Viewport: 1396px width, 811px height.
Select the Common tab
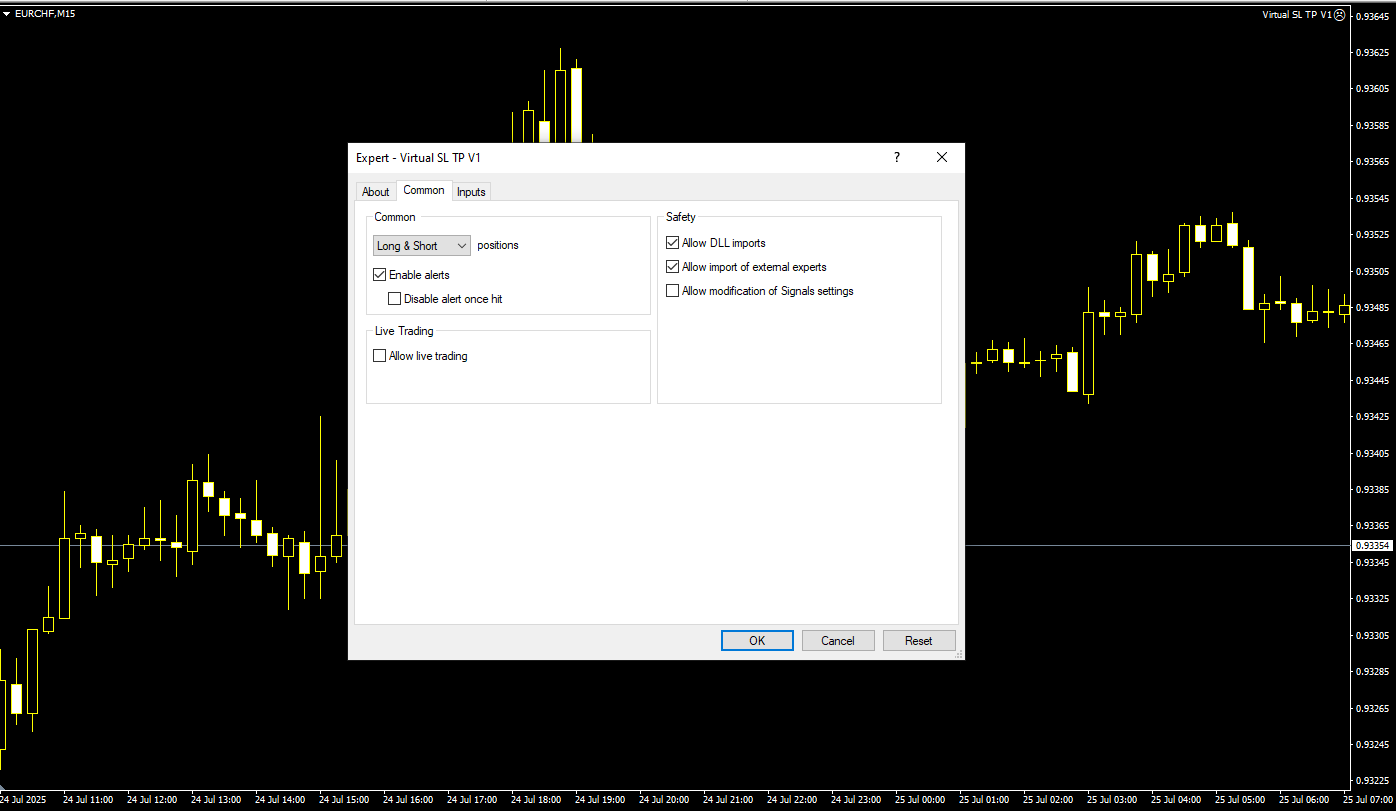pos(424,191)
